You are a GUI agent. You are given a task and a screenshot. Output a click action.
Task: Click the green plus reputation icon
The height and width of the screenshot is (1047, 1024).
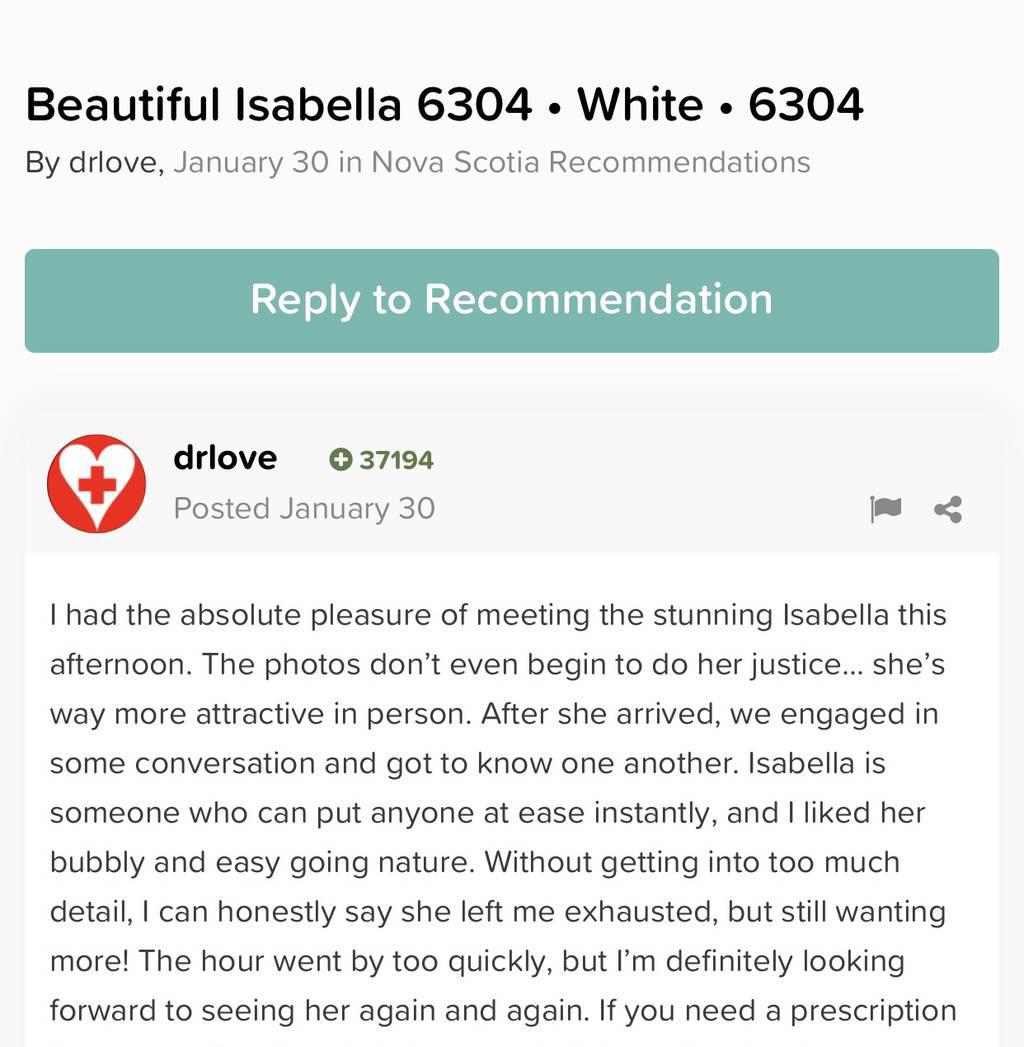pyautogui.click(x=341, y=460)
